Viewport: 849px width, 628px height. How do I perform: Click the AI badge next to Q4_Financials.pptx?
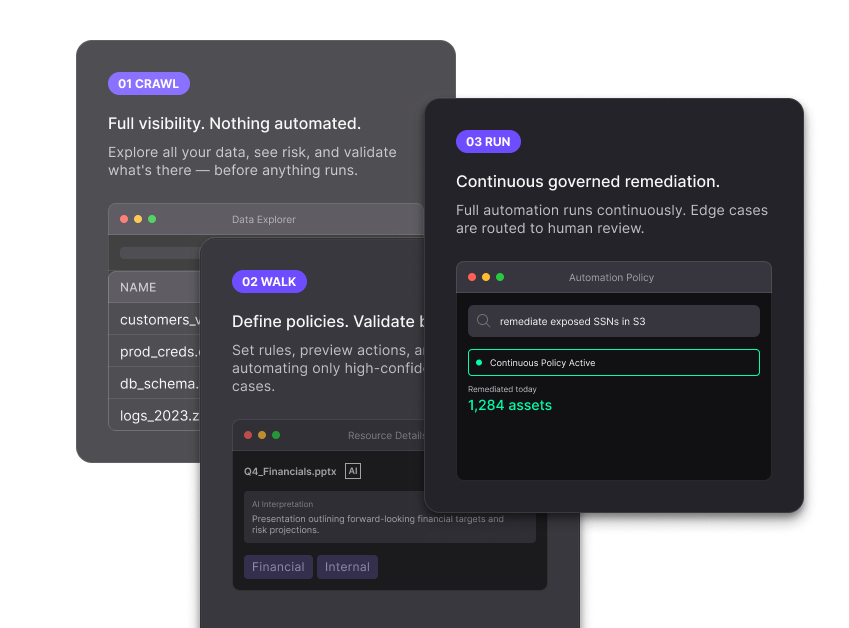point(353,471)
